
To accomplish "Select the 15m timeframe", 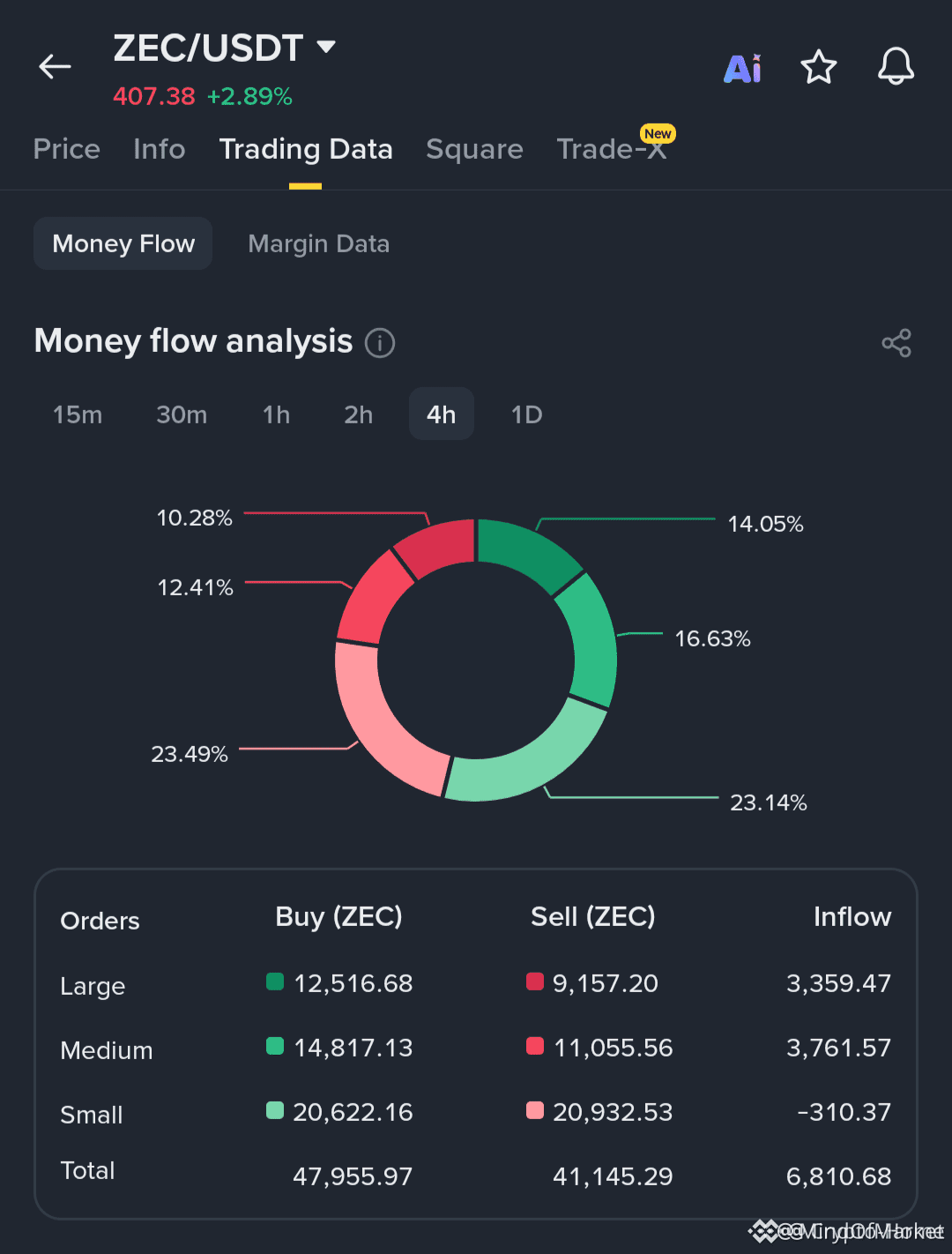I will tap(78, 414).
